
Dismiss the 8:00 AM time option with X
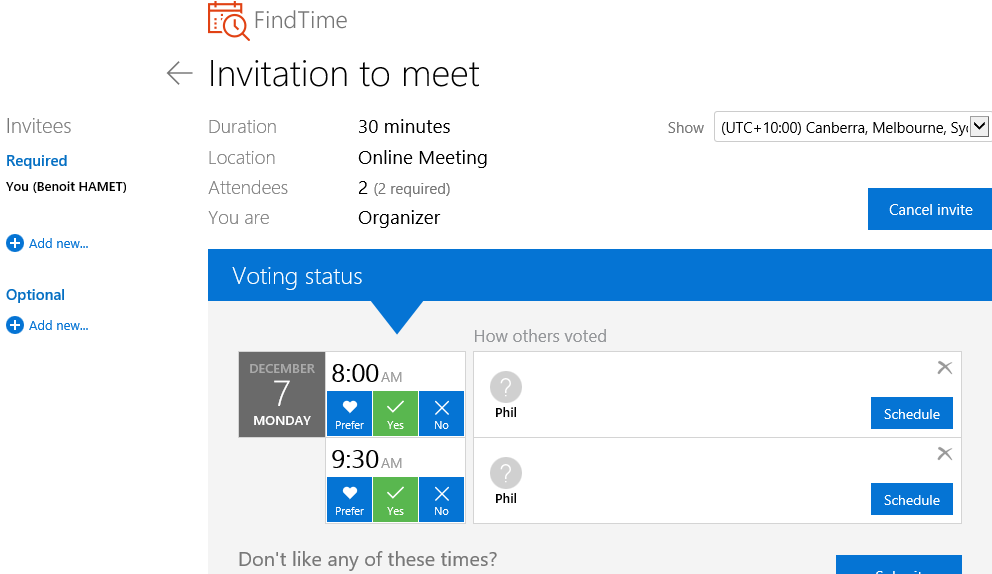(x=944, y=368)
